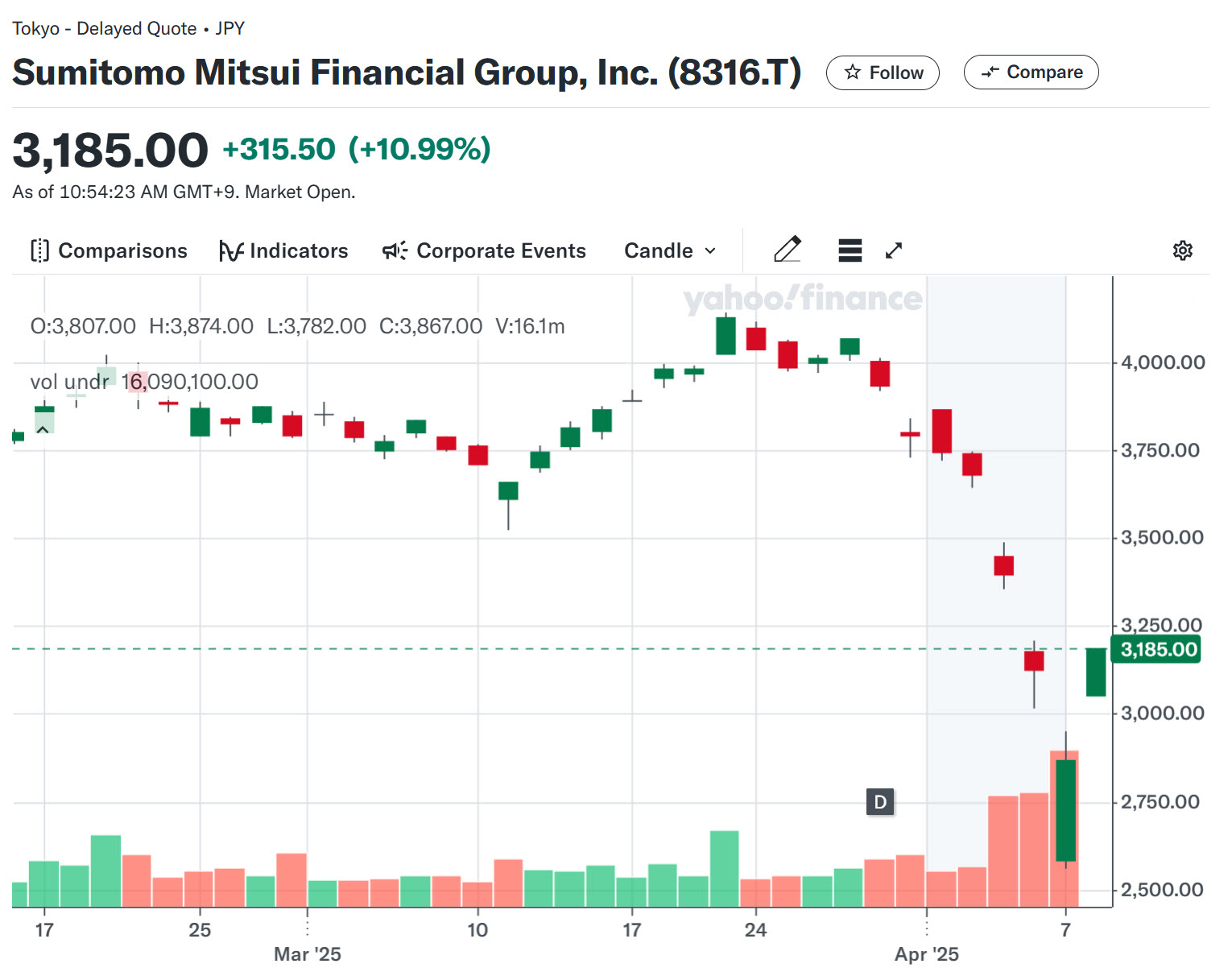Select the pencil draw tool icon
This screenshot has width=1232, height=972.
click(x=788, y=250)
